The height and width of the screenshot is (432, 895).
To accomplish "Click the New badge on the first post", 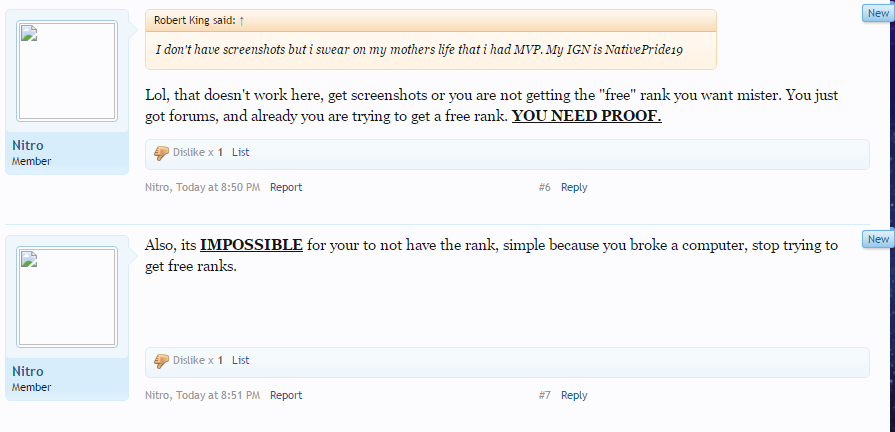I will pyautogui.click(x=878, y=13).
